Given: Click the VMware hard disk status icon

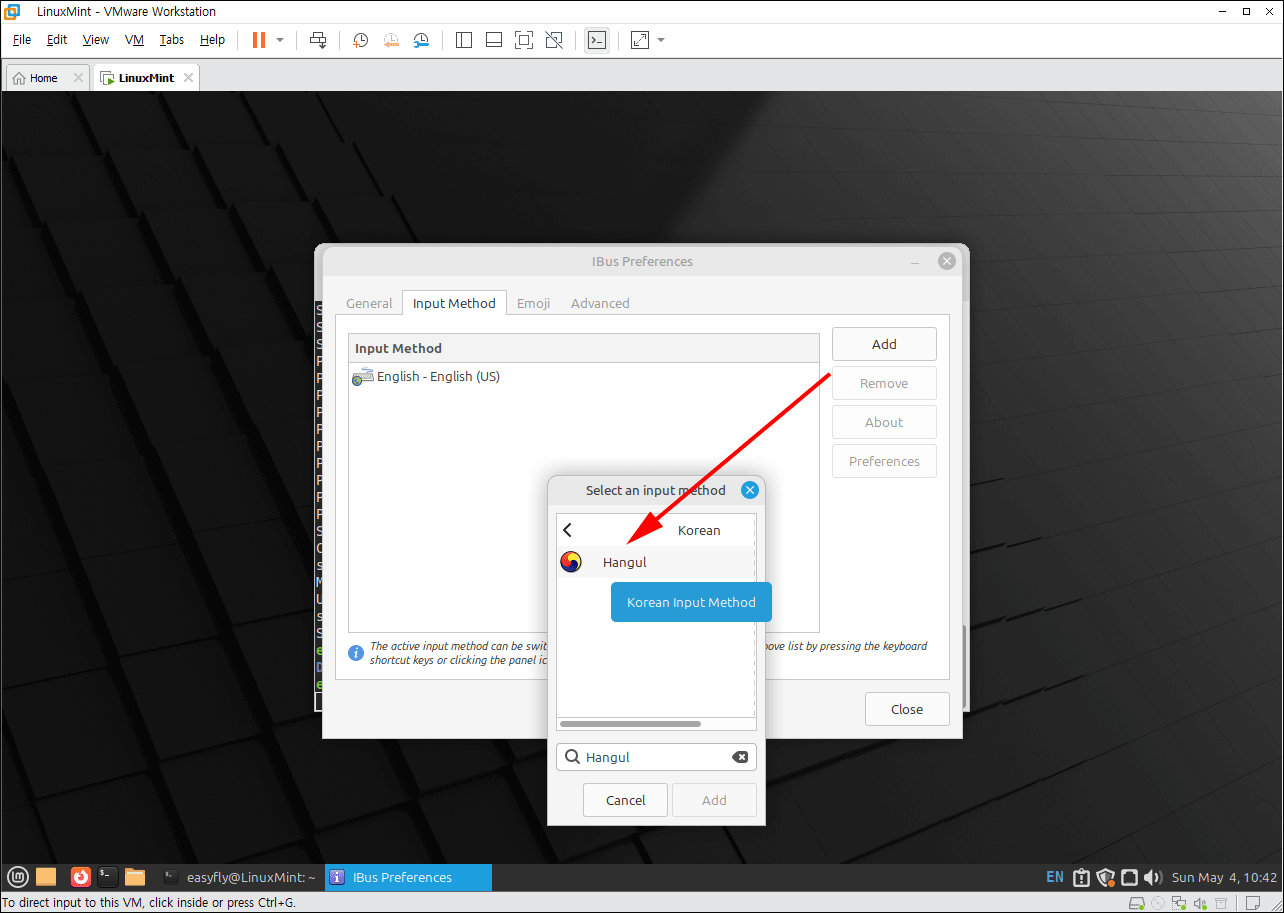Looking at the screenshot, I should 1137,903.
